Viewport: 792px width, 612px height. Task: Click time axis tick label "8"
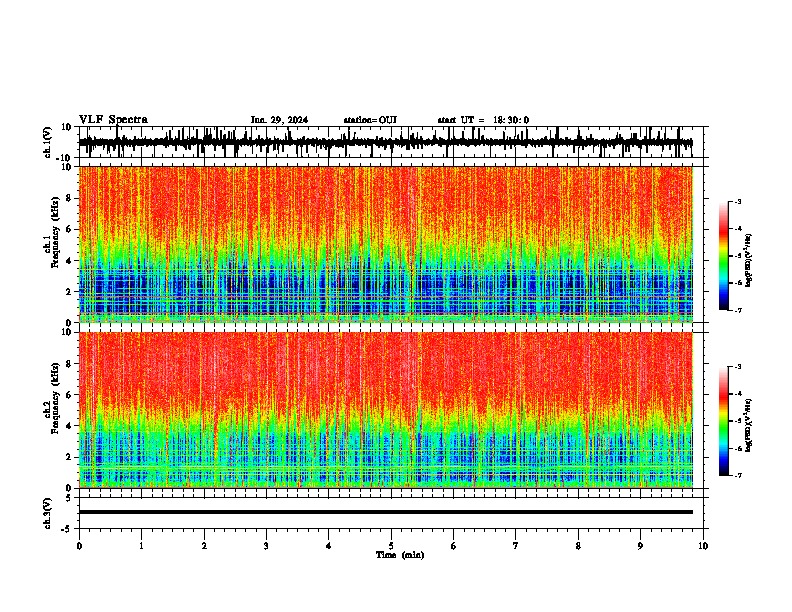click(578, 546)
